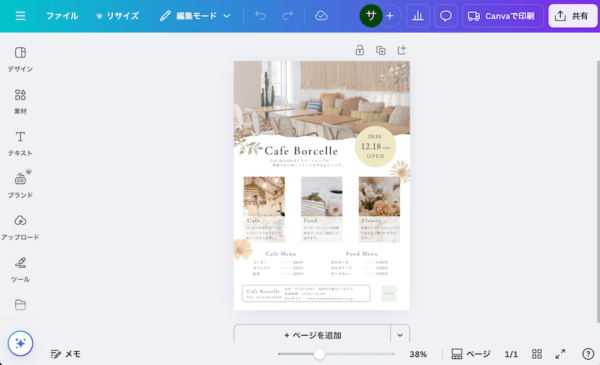Select the green QR code placeholder

389,293
